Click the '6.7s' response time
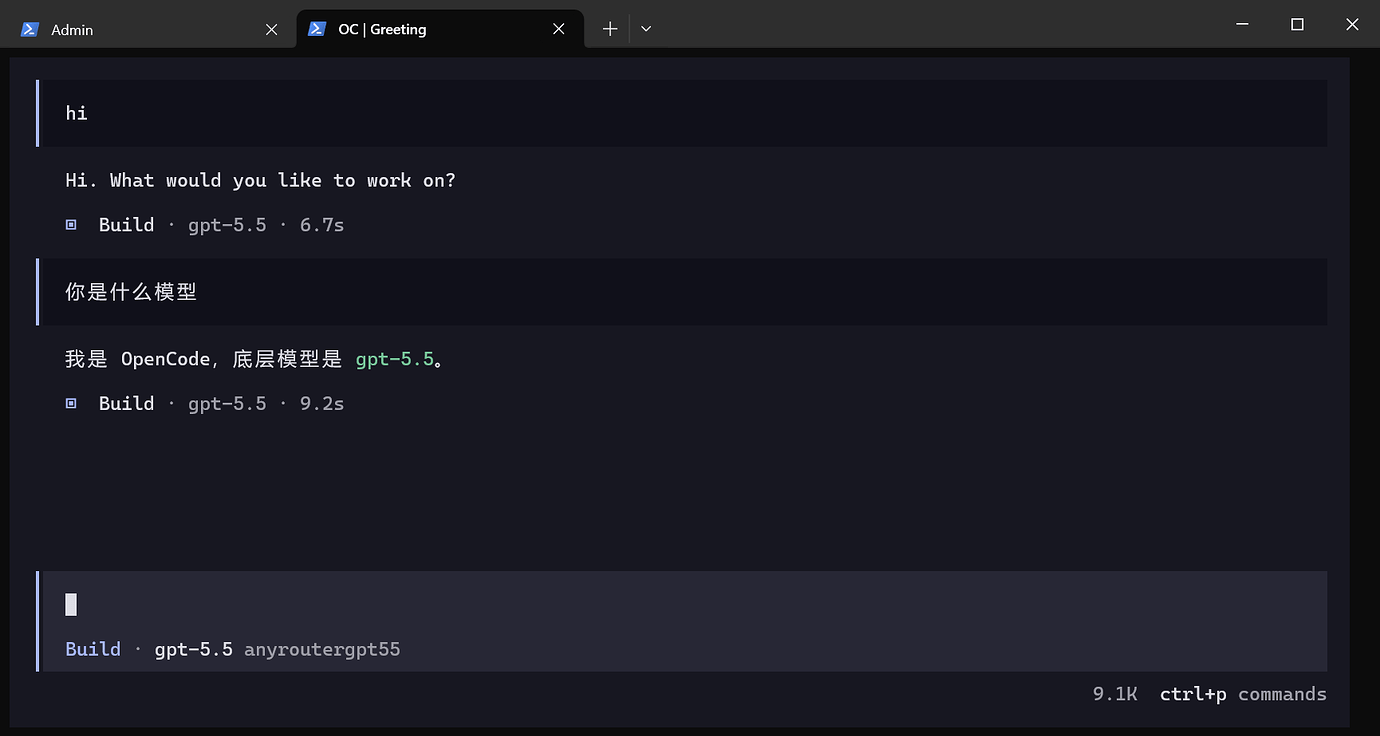Viewport: 1380px width, 736px height. (x=322, y=225)
